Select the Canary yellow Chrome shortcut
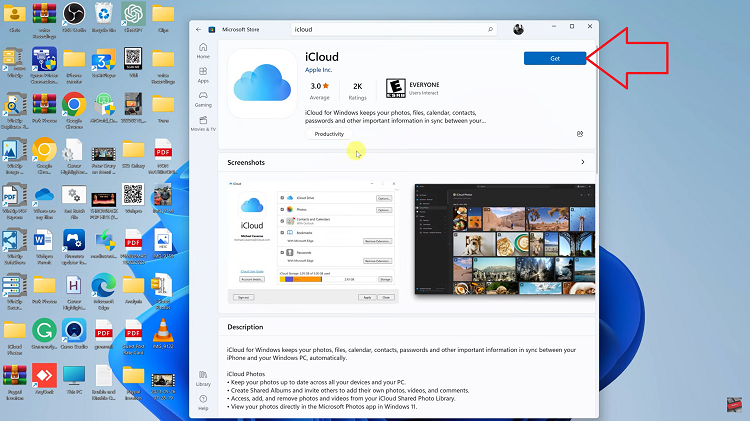750x421 pixels. tap(44, 156)
